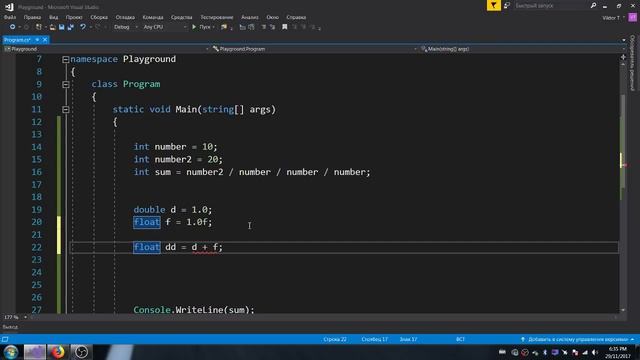Screen dimensions: 640x360
Task: Open the document tabs overflow arrow
Action: coord(623,40)
